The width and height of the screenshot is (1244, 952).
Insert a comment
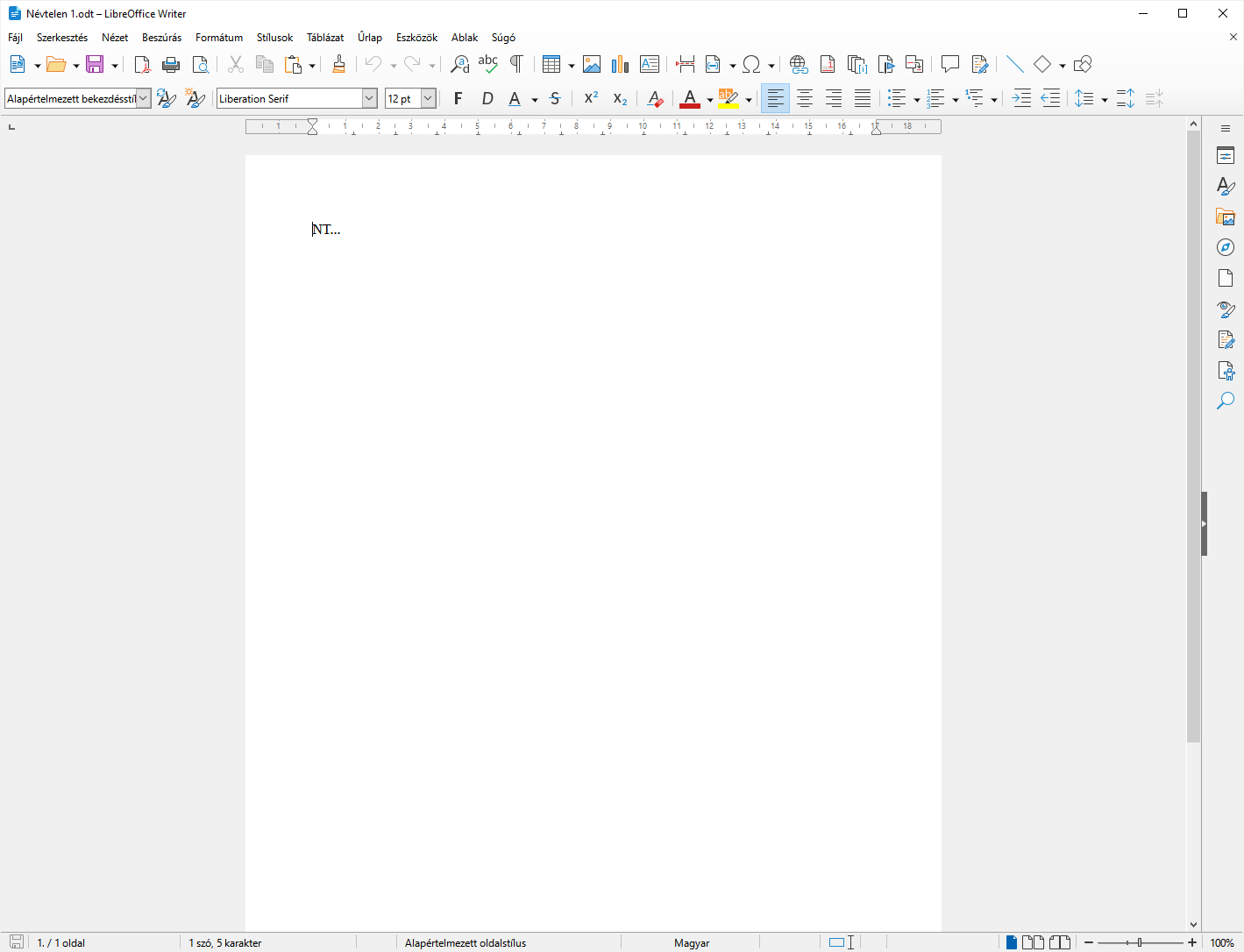[x=950, y=64]
